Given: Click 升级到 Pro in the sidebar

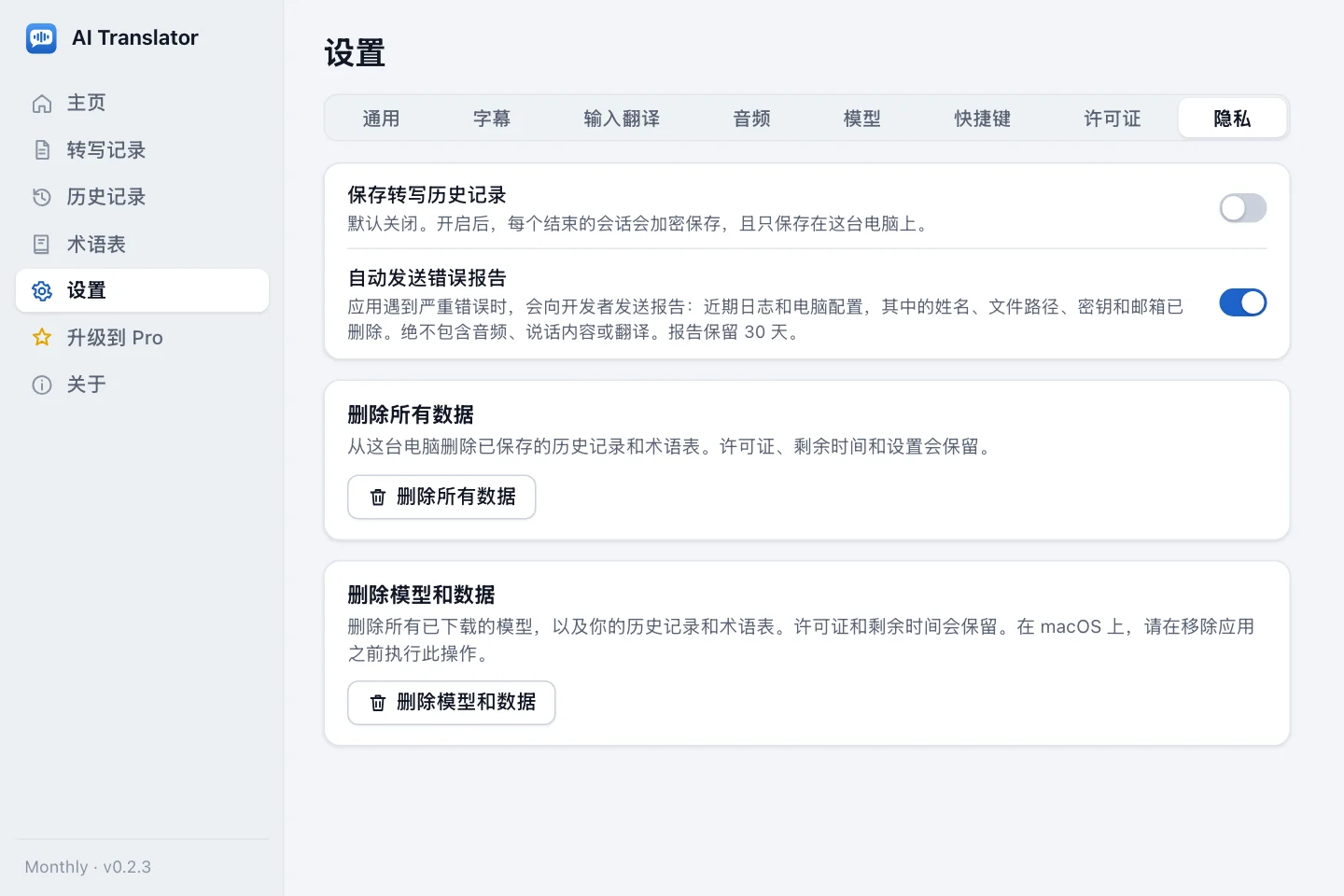Looking at the screenshot, I should (142, 337).
